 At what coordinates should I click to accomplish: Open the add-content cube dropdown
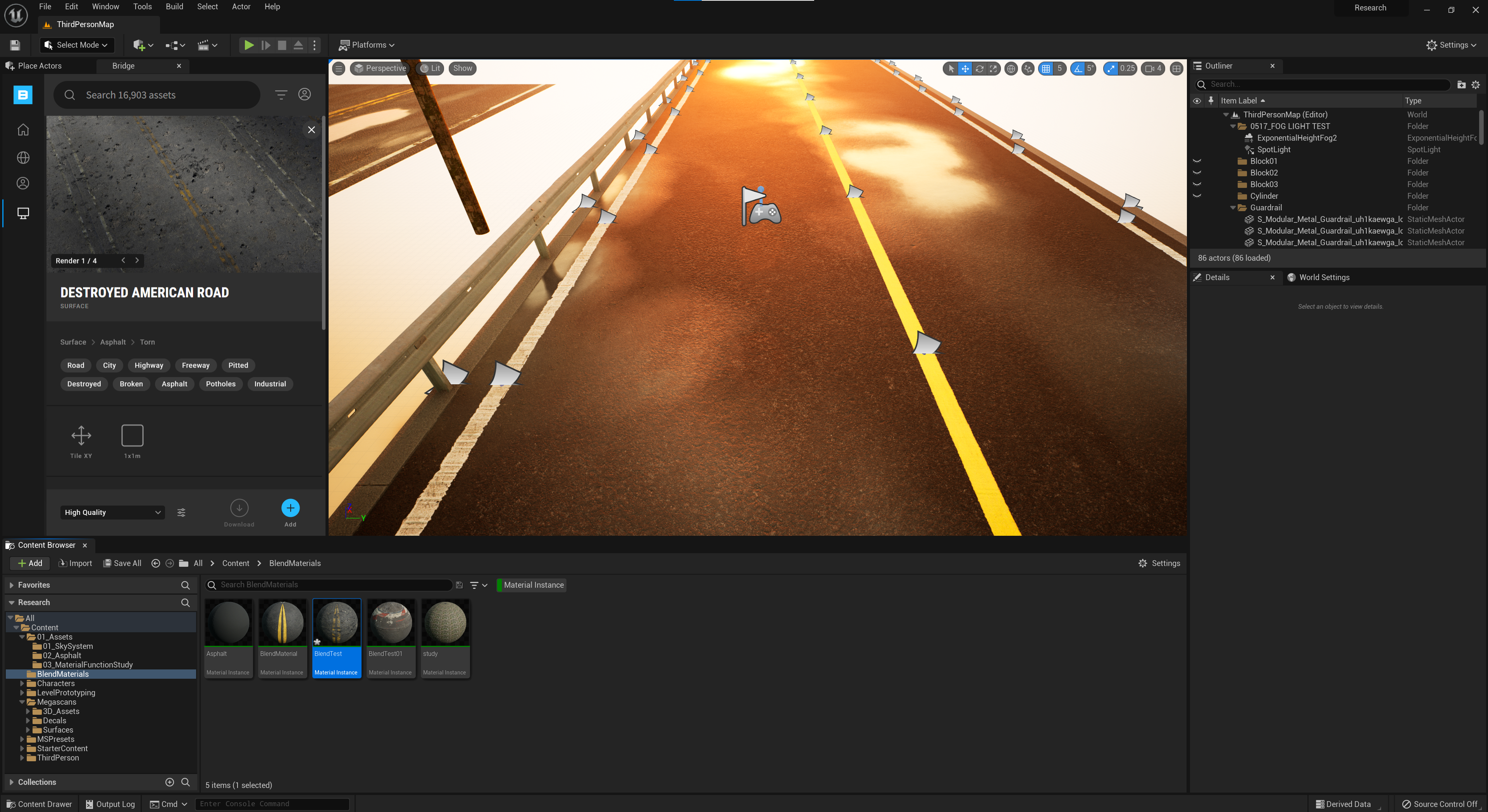pyautogui.click(x=143, y=45)
